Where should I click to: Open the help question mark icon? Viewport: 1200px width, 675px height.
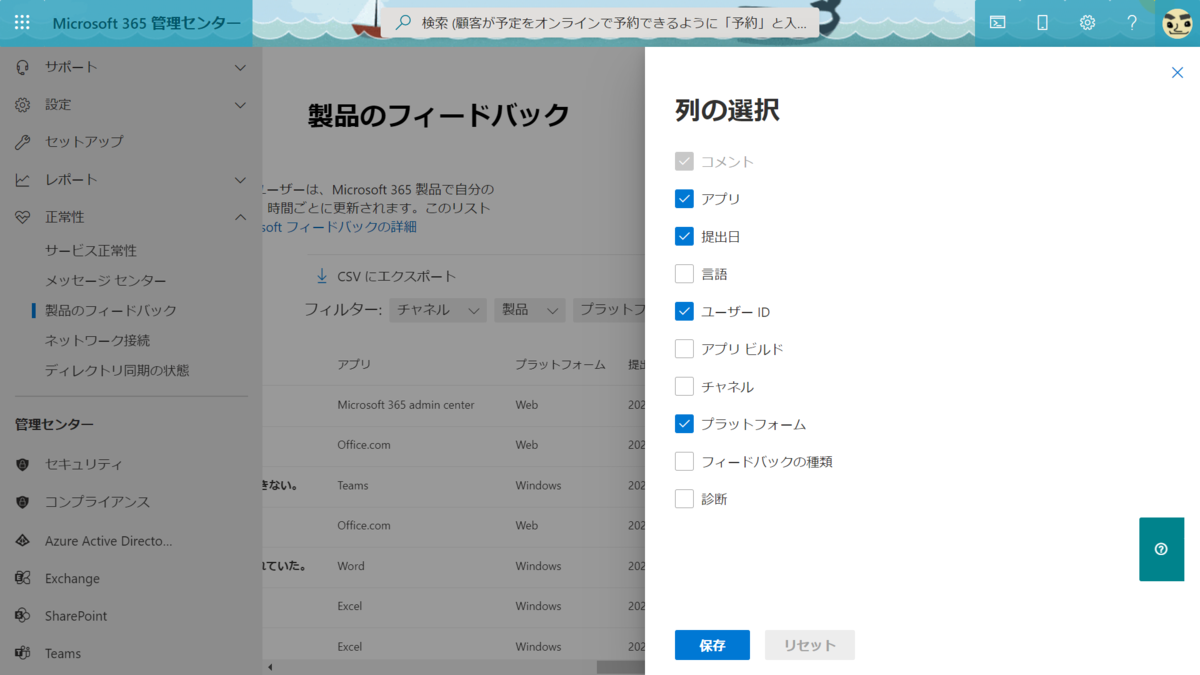(1132, 22)
